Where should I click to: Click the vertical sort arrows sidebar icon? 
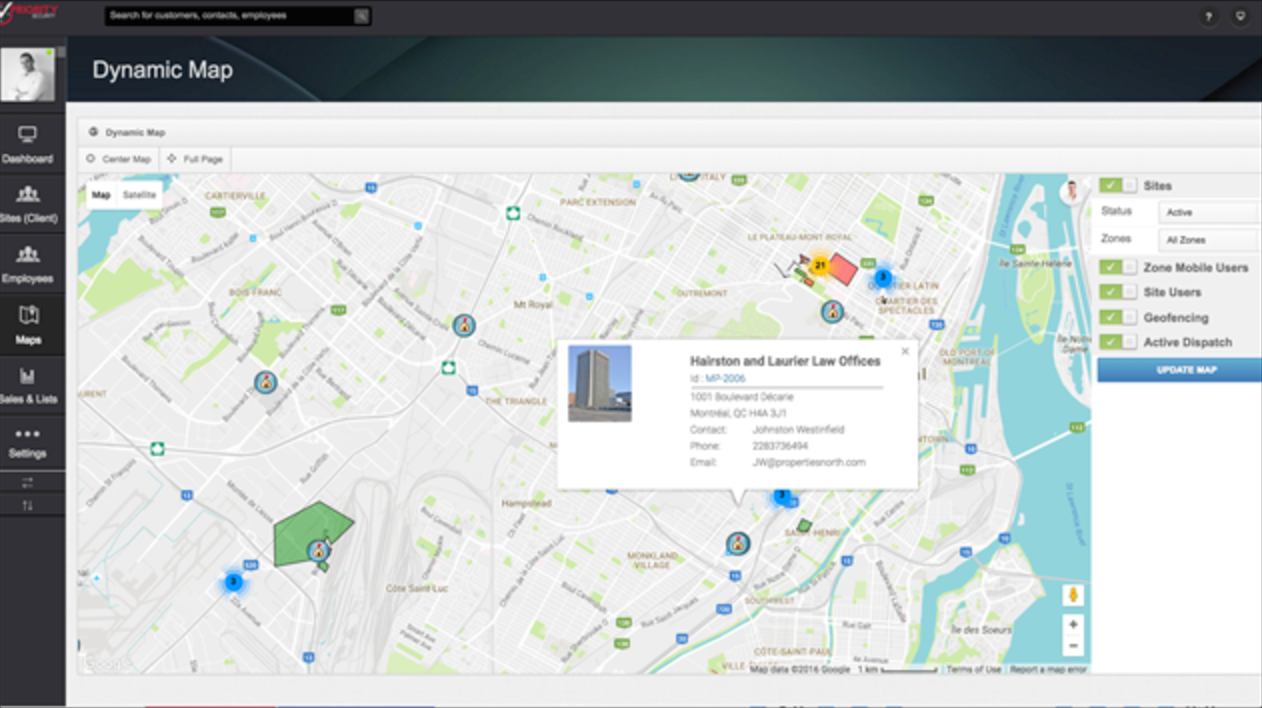28,506
